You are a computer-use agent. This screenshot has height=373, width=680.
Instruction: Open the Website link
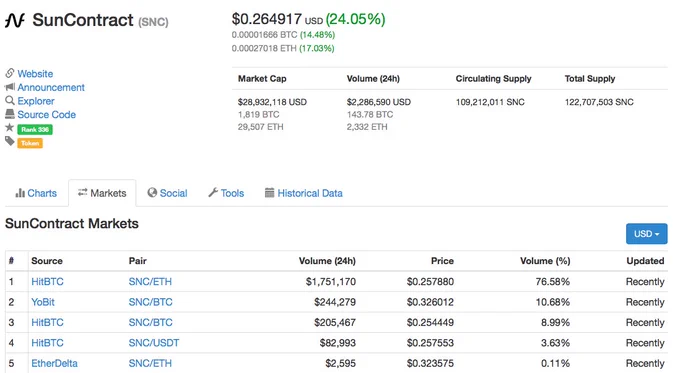click(35, 74)
